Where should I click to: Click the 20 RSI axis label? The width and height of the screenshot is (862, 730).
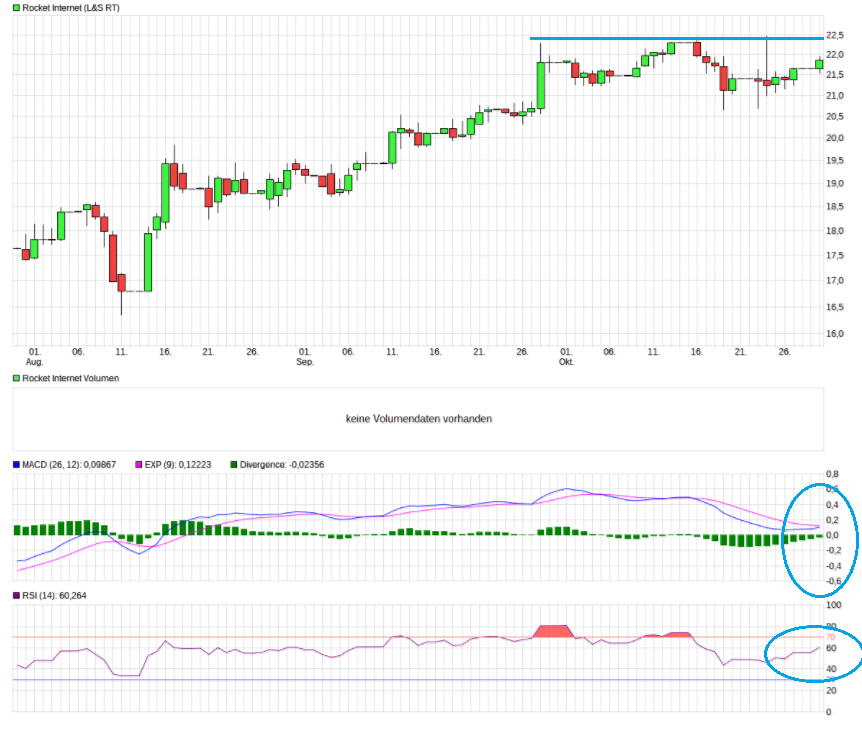pos(831,690)
